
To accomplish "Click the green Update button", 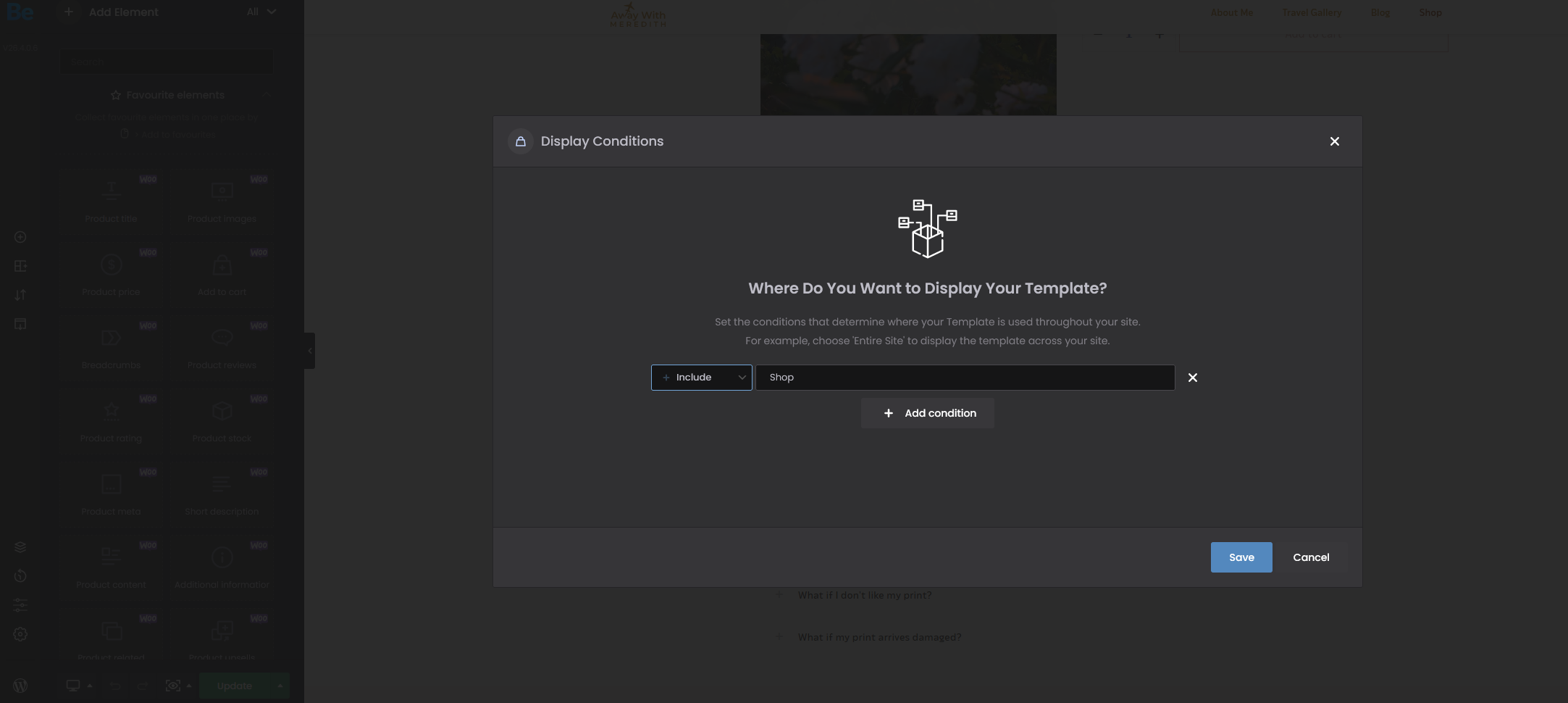I will 234,686.
